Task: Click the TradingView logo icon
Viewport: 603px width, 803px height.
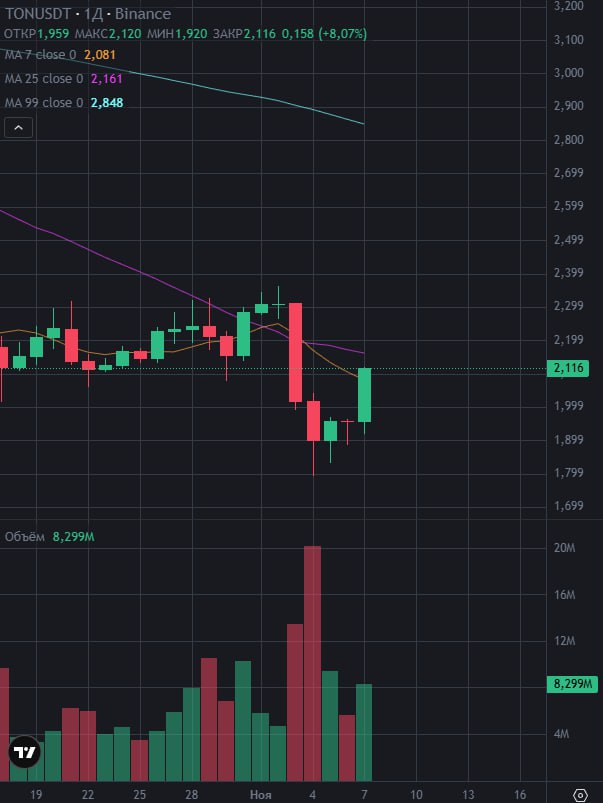Action: [24, 753]
